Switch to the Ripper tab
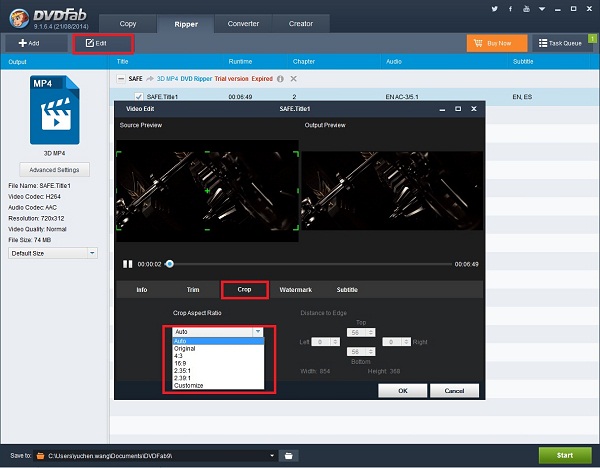 [x=186, y=24]
